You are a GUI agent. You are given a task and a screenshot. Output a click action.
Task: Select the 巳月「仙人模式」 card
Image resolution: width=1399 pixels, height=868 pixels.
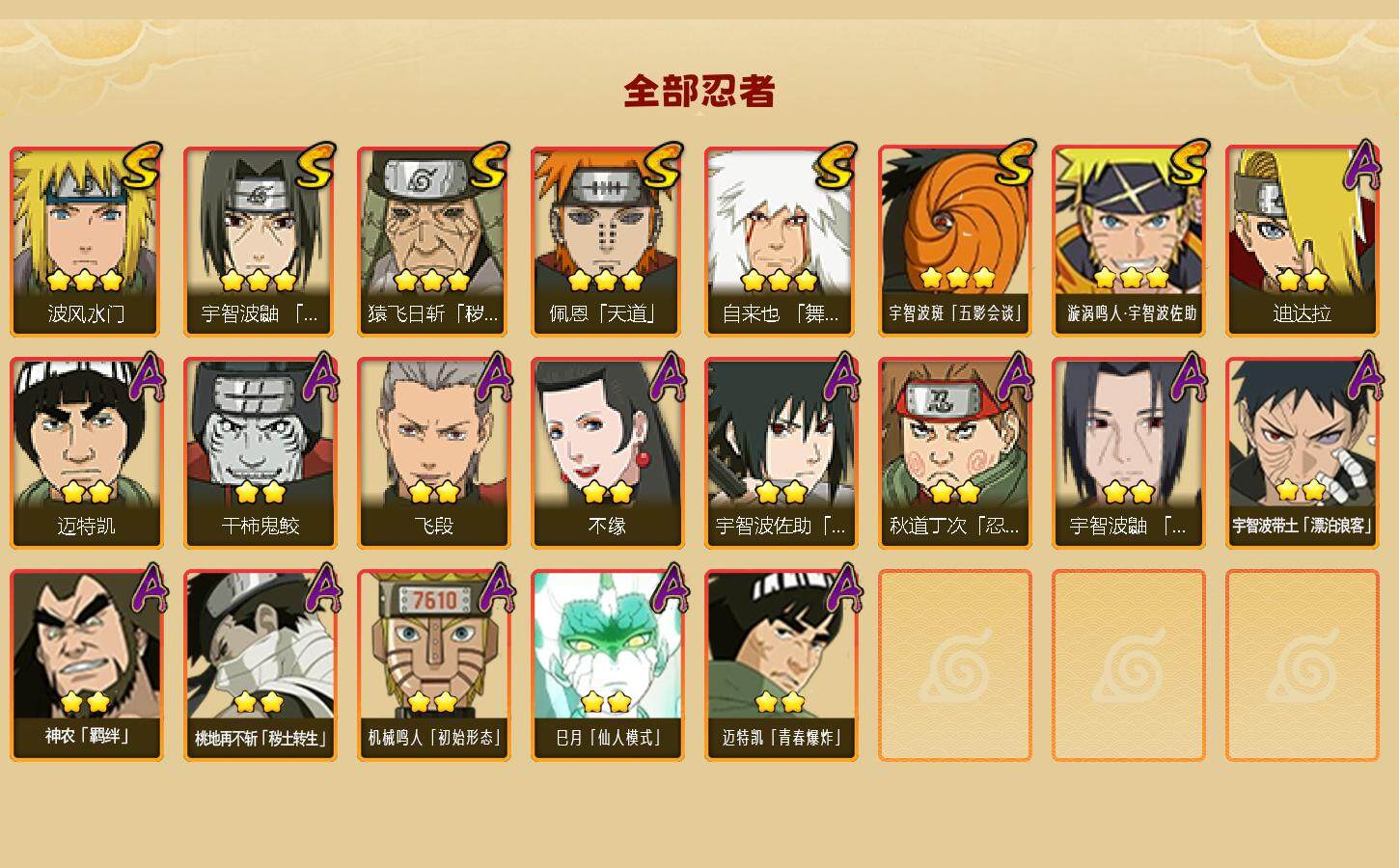point(607,665)
